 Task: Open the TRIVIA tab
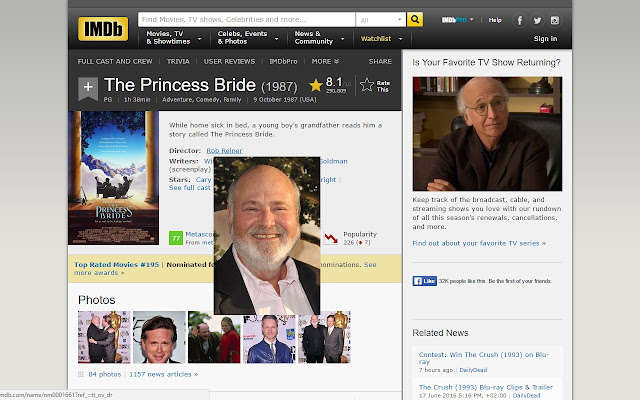pyautogui.click(x=178, y=61)
